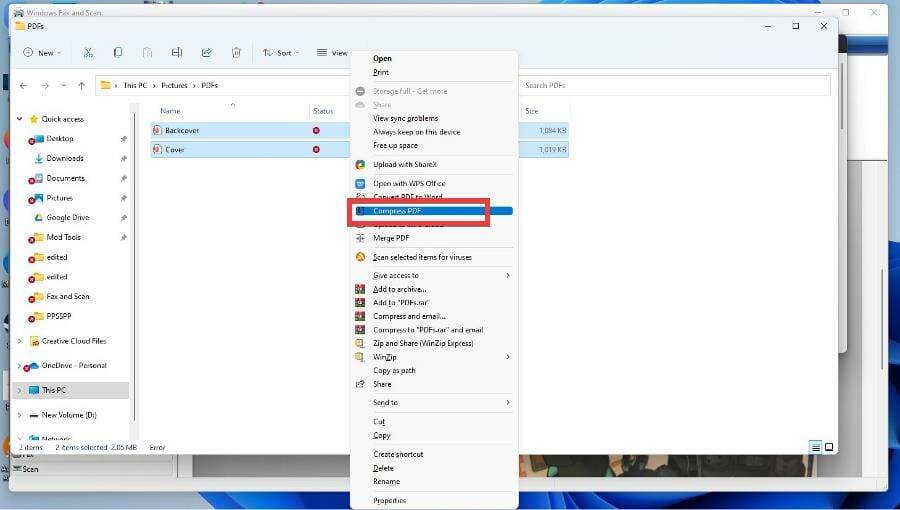Expand the This PC node

[x=20, y=390]
